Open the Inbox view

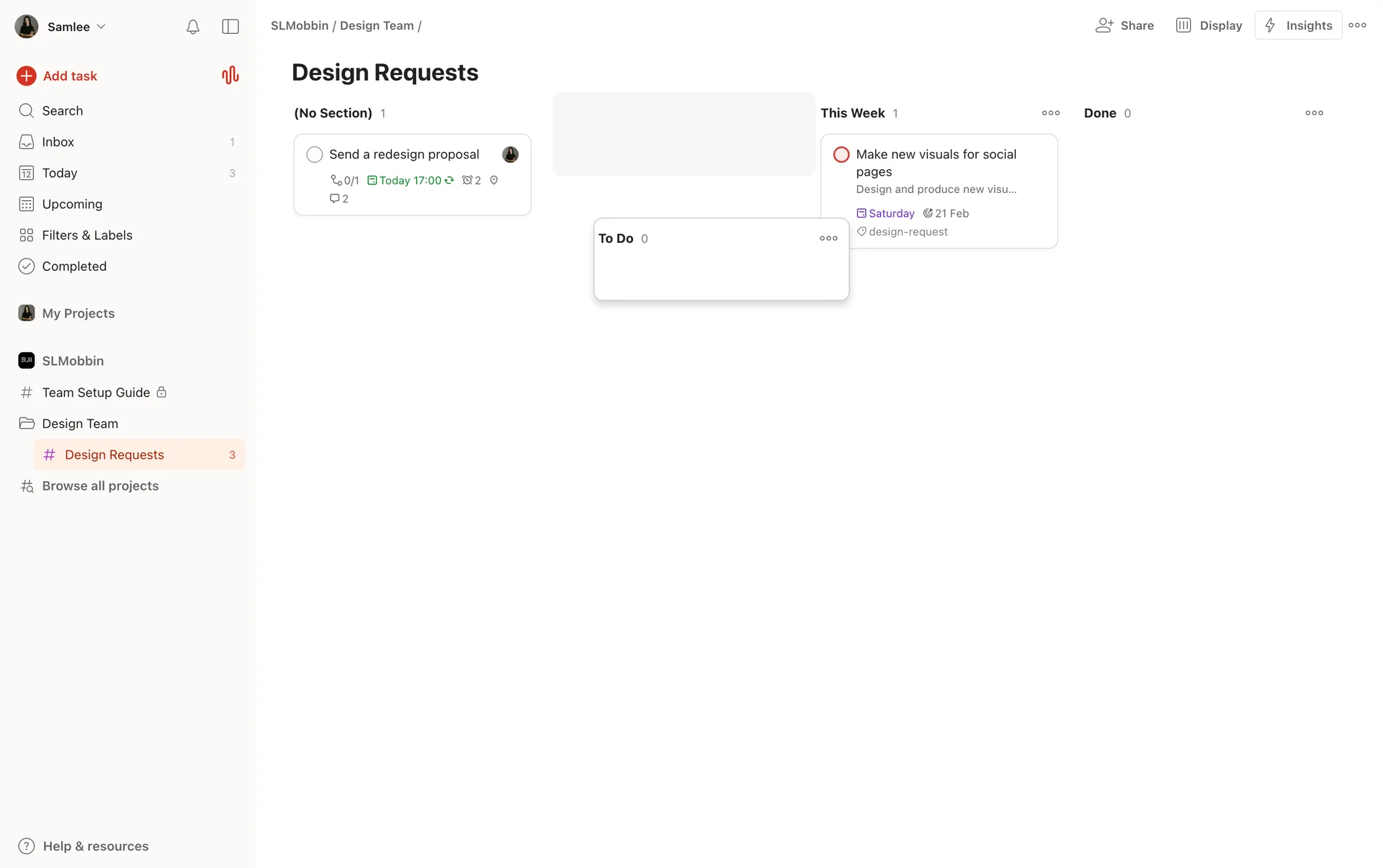pyautogui.click(x=58, y=142)
